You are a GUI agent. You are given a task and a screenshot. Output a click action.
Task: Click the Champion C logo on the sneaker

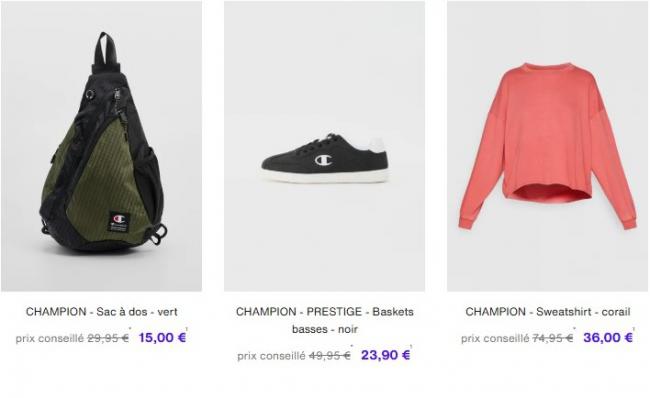point(324,160)
